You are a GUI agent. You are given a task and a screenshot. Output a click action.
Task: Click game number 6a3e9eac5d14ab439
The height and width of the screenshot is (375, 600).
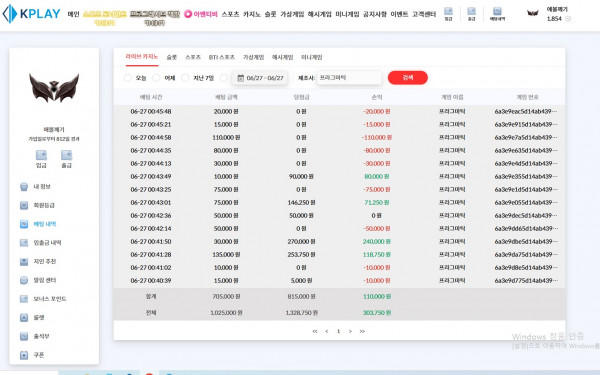click(x=526, y=111)
